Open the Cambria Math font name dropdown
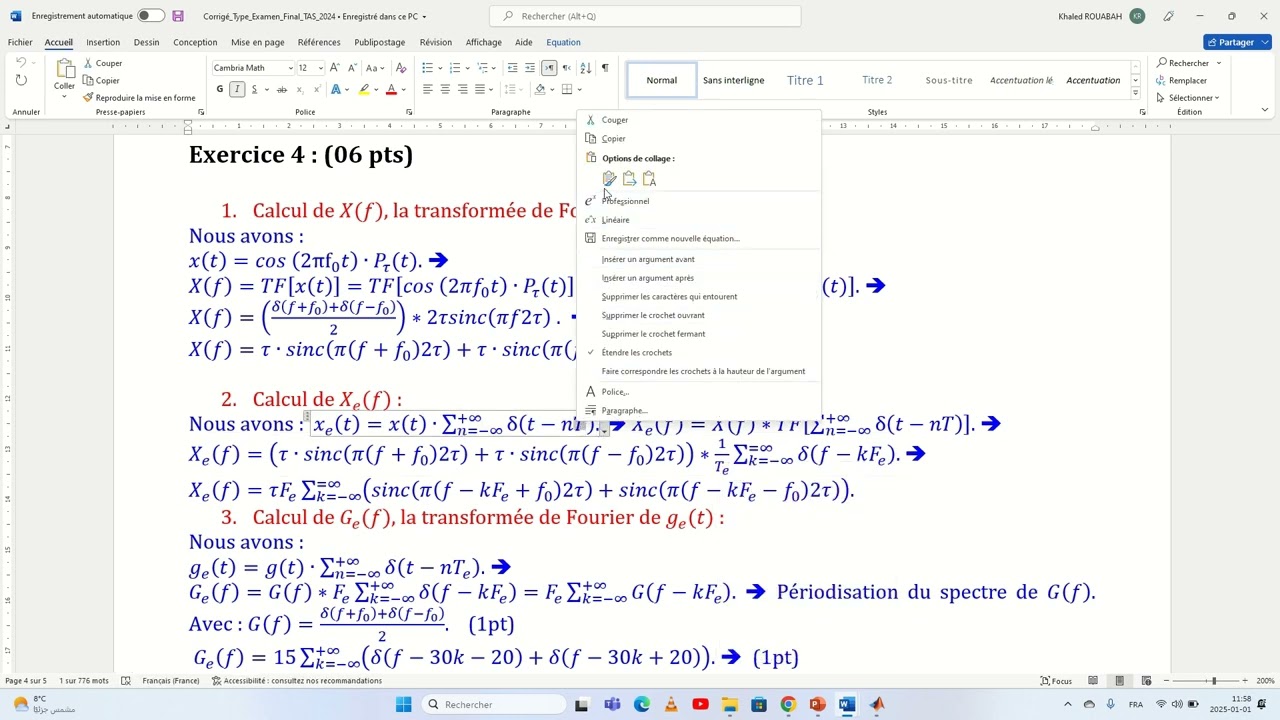1280x720 pixels. tap(290, 68)
